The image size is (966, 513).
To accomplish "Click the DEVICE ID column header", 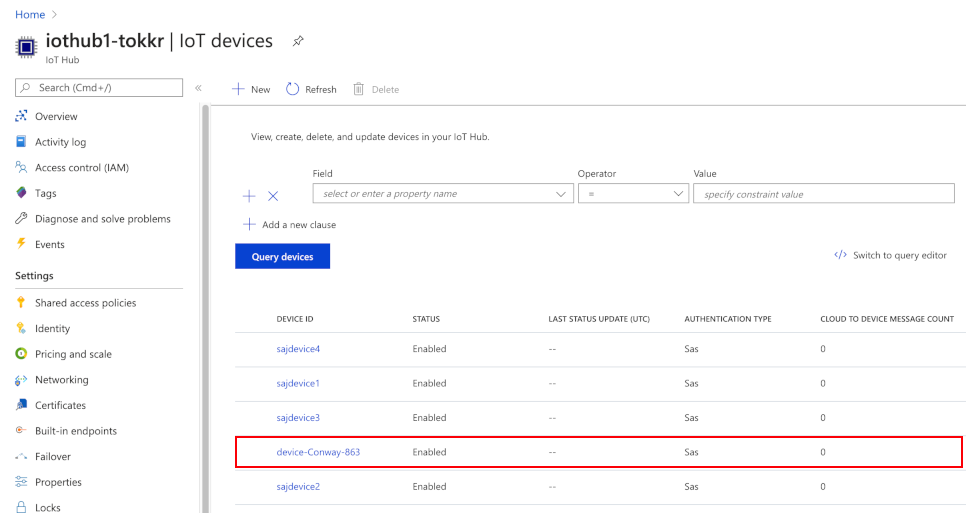I will pos(294,319).
